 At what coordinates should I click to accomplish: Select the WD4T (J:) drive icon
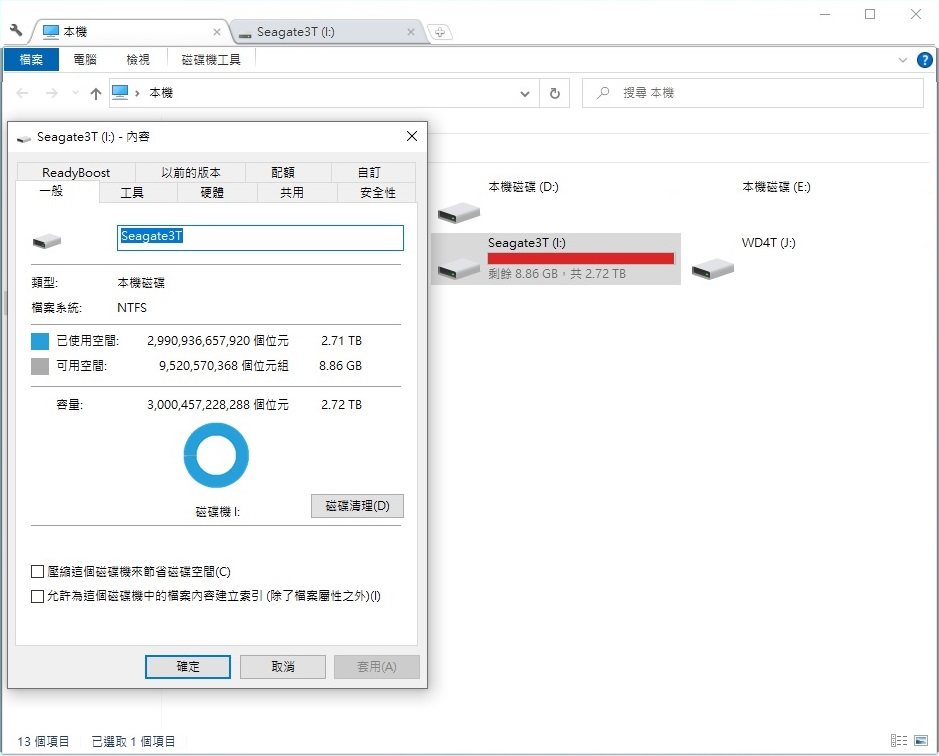(713, 268)
